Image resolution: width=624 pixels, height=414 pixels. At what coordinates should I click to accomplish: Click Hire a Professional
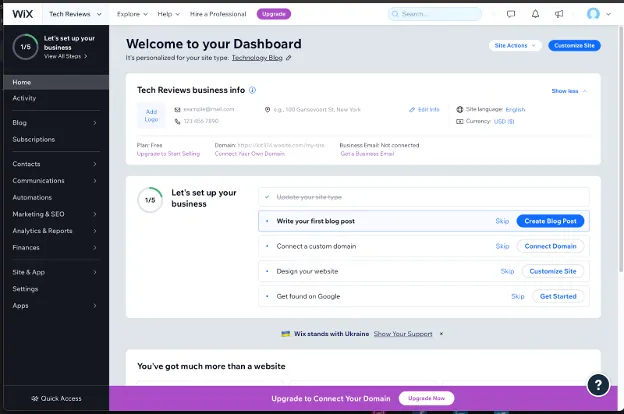click(x=218, y=14)
